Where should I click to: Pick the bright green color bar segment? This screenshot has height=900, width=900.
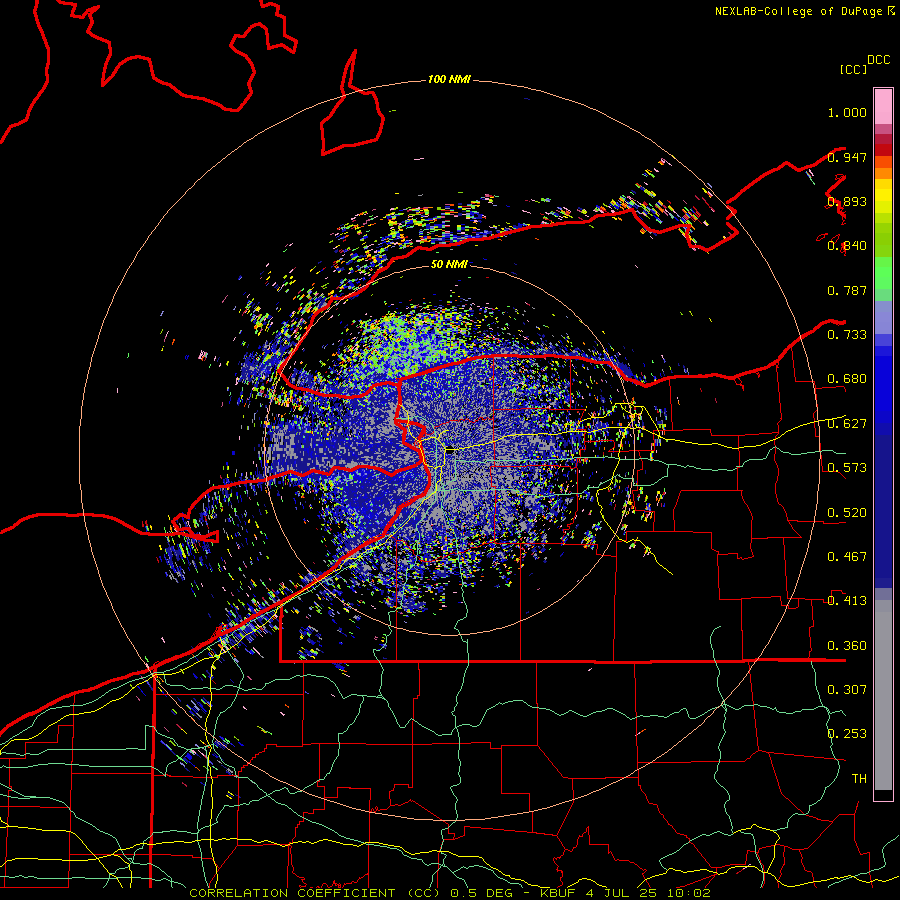pyautogui.click(x=883, y=273)
